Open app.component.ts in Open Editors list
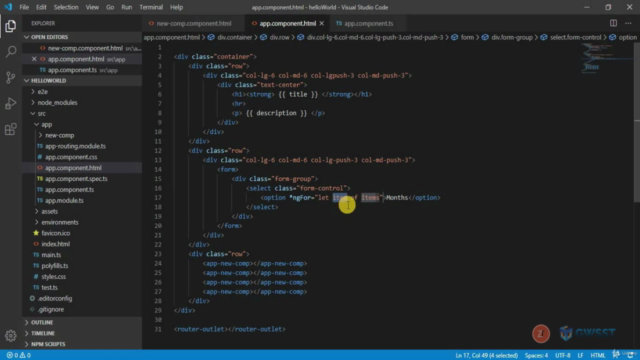The image size is (640, 360). click(72, 70)
